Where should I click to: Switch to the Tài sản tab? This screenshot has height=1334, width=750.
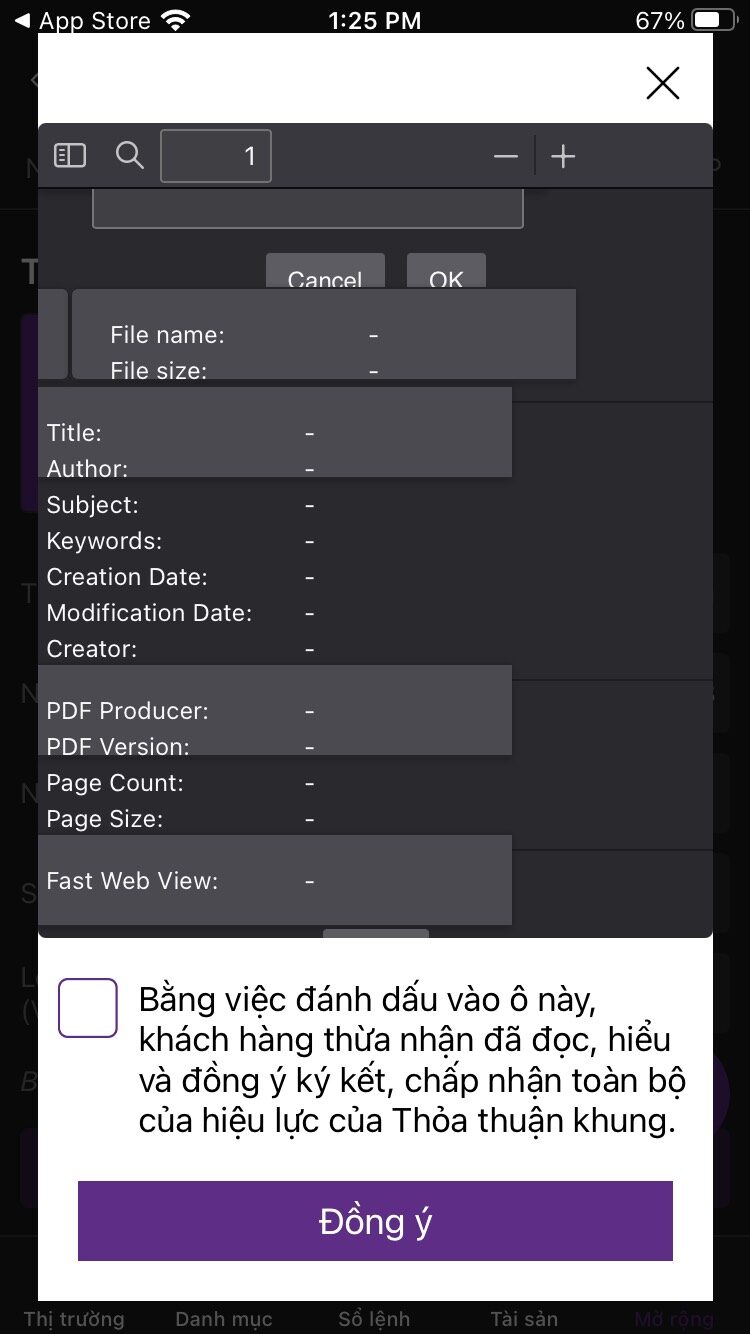(524, 1318)
